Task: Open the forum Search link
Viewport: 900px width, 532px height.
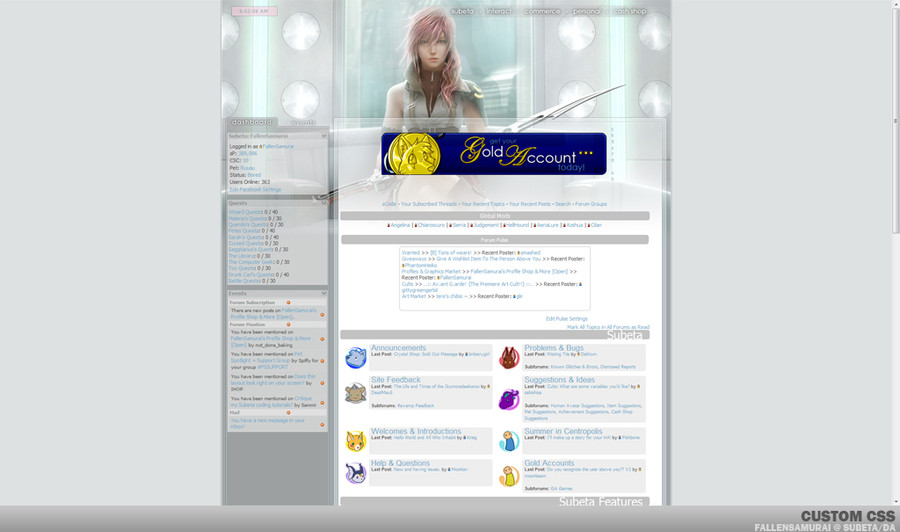Action: [562, 204]
